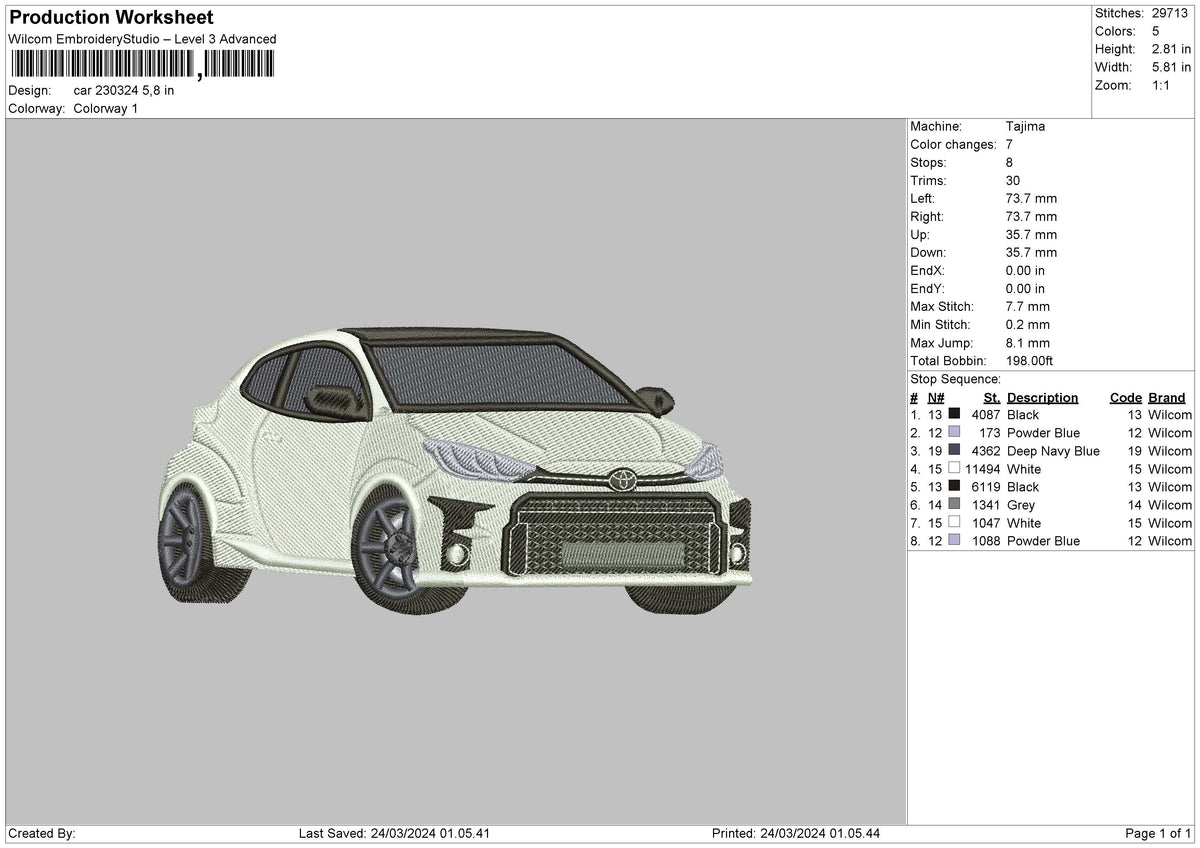
Task: Click the Wilcom EmbroideryStudio Level 3 Advanced text
Action: 142,39
